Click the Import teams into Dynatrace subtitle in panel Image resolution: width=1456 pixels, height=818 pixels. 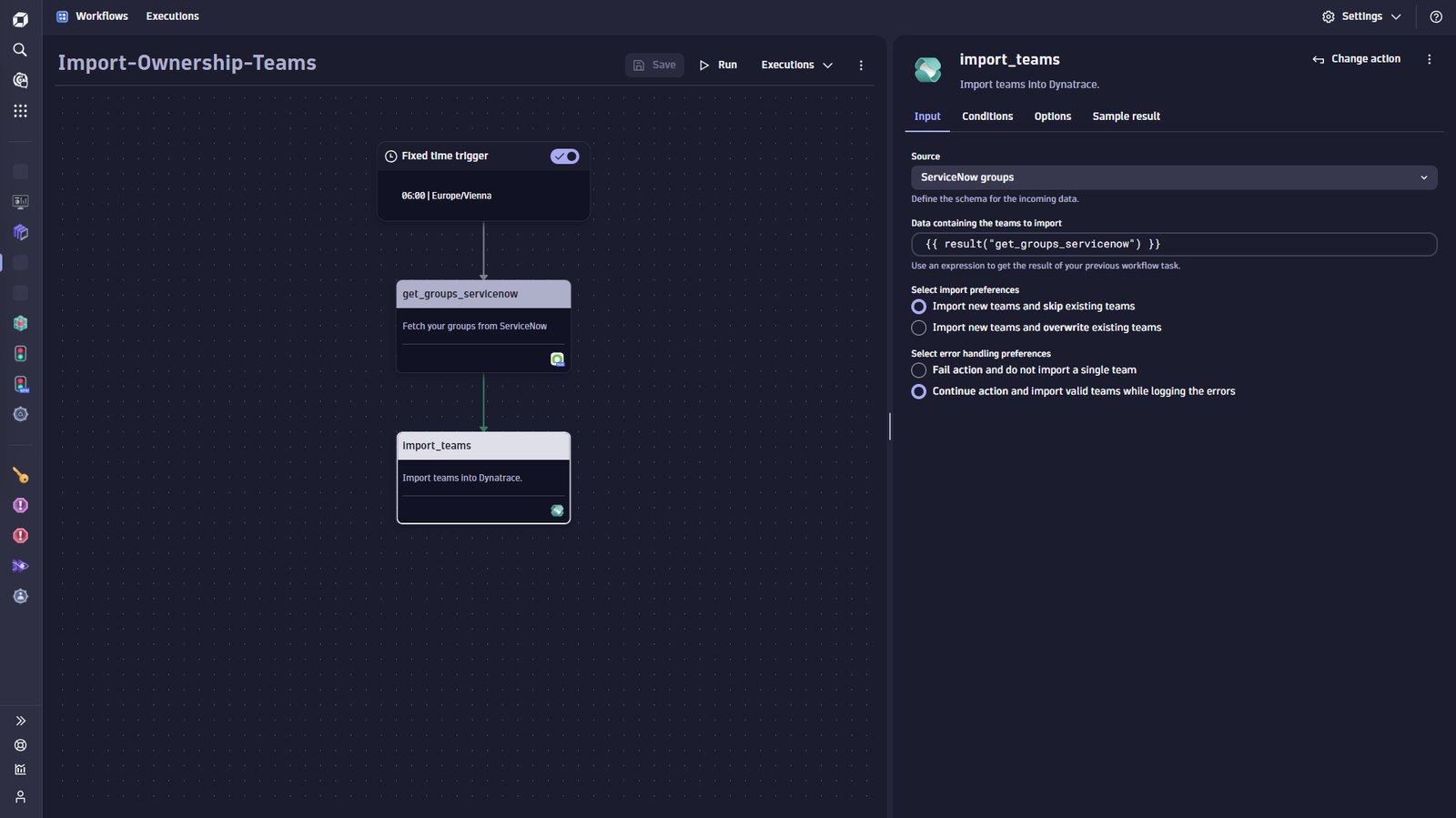coord(1029,85)
